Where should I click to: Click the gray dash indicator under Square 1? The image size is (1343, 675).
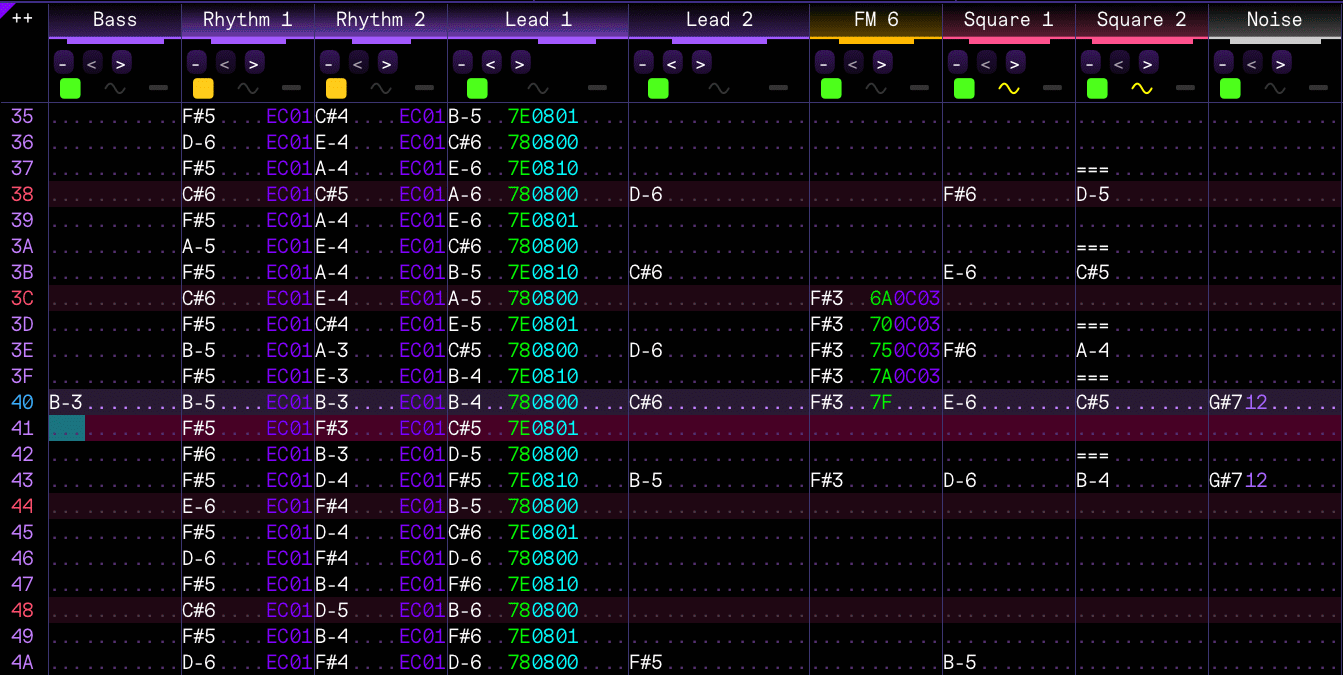click(1052, 89)
